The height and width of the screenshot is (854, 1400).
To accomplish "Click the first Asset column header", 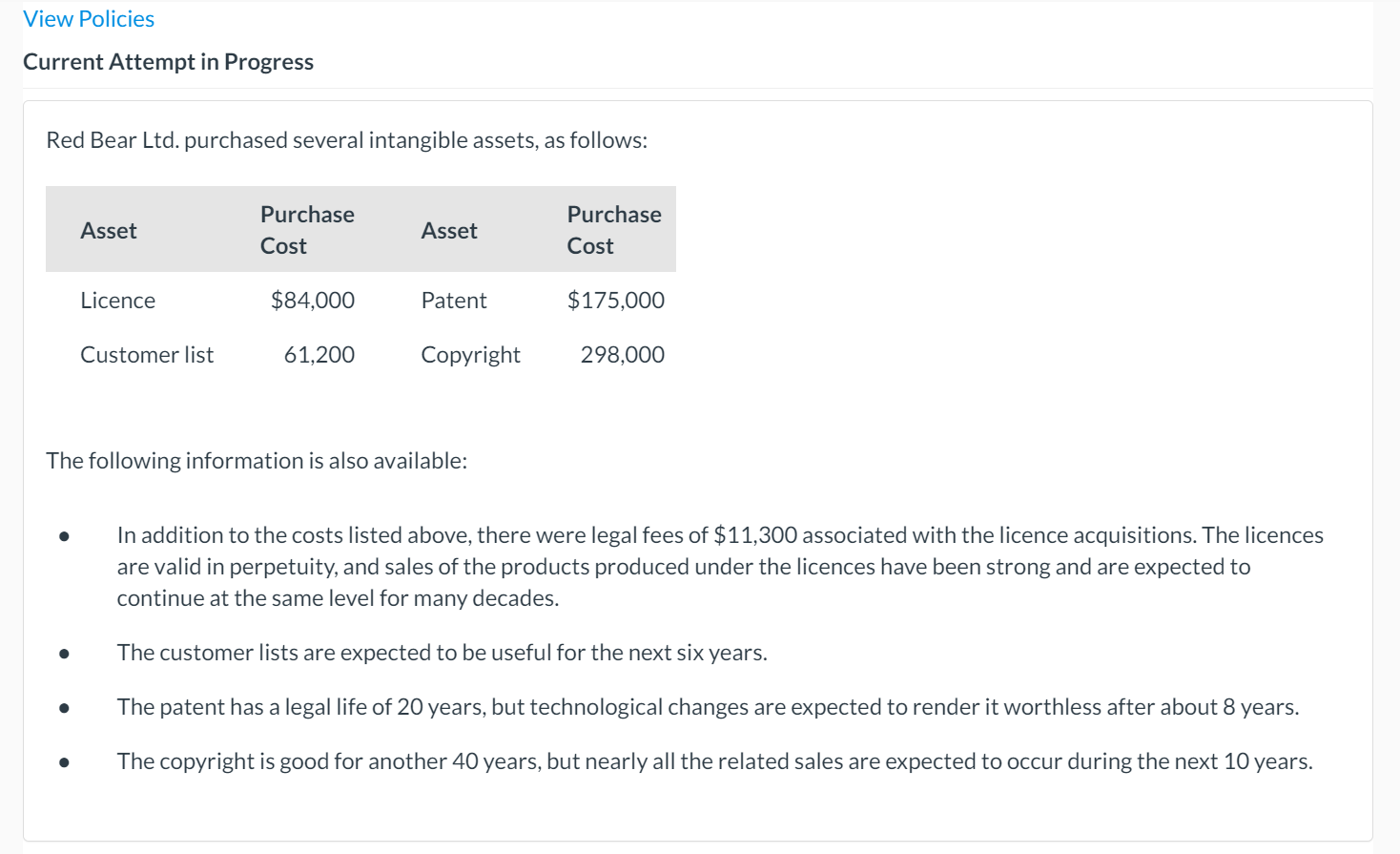I will click(x=108, y=230).
